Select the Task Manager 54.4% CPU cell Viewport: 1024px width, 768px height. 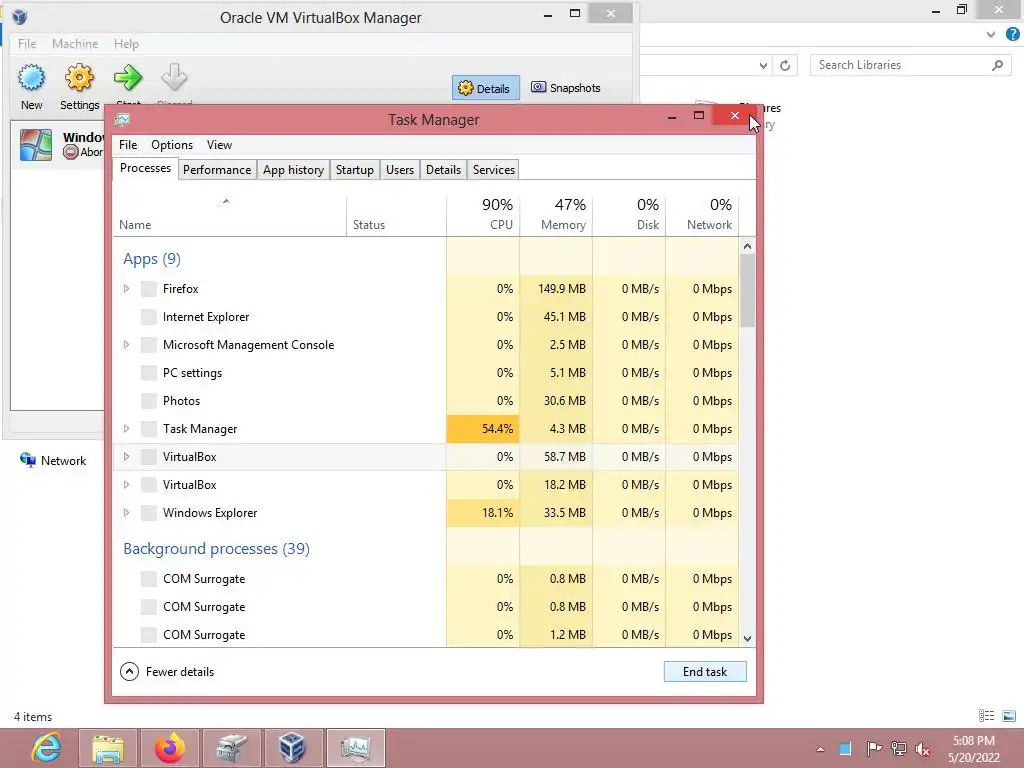click(483, 429)
